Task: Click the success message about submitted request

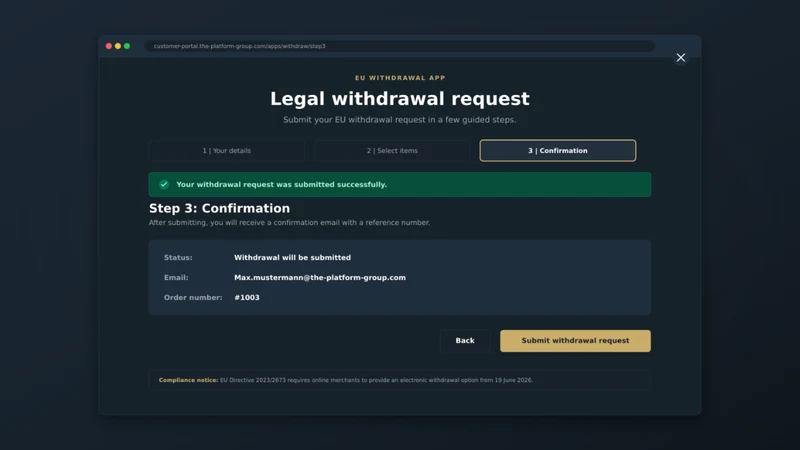Action: 282,184
